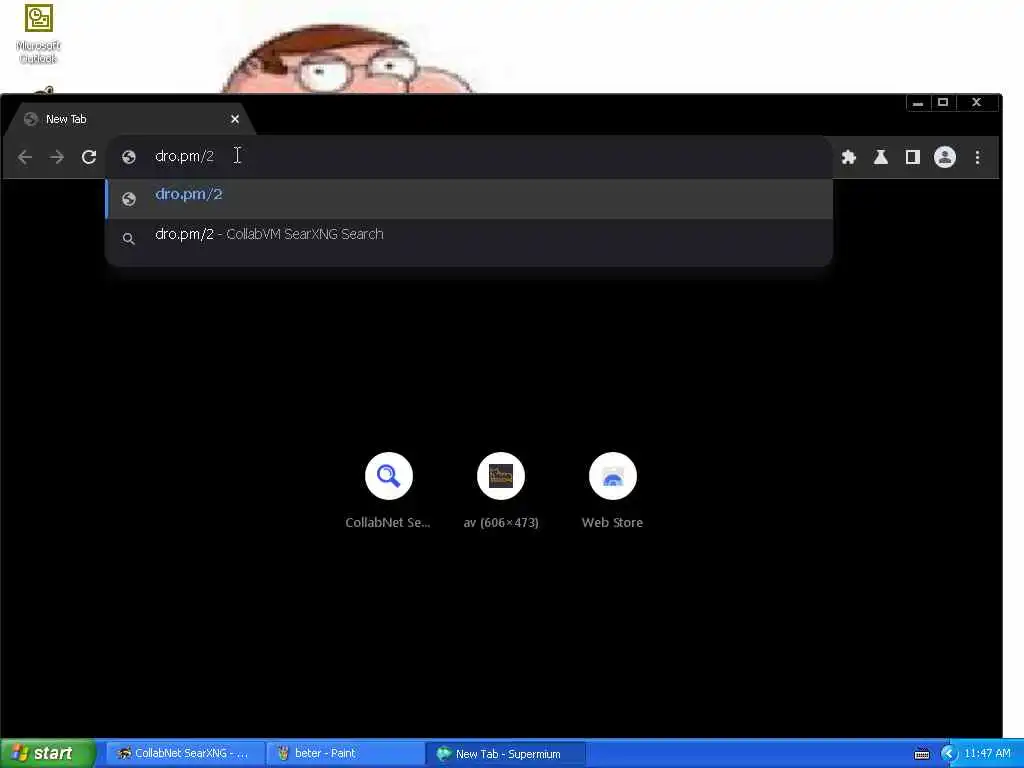Toggle the side panel icon

pos(912,157)
